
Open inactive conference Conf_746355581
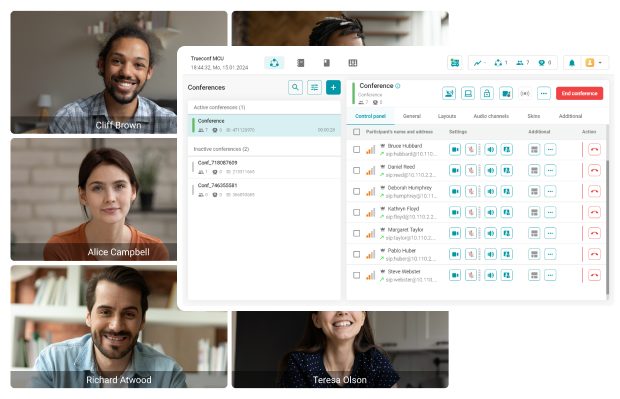click(x=265, y=190)
